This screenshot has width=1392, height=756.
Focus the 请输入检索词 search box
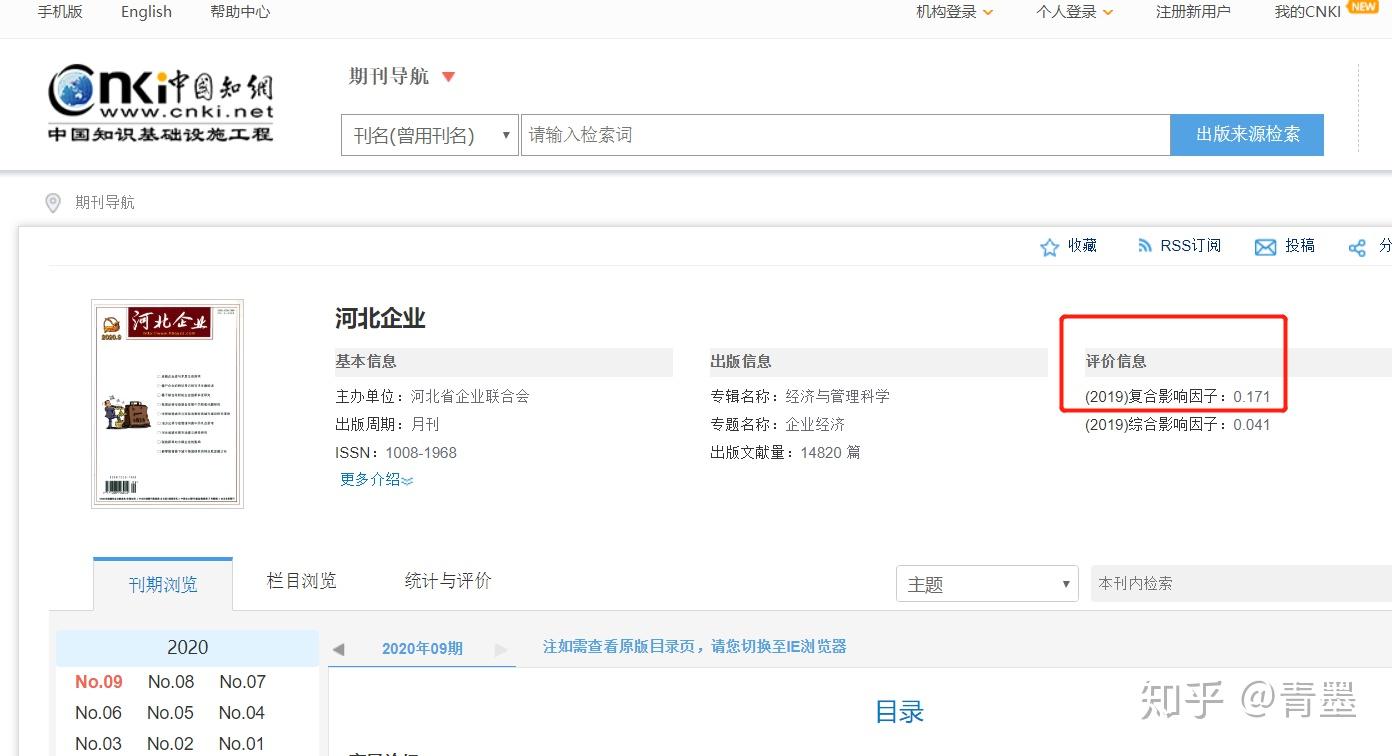845,135
